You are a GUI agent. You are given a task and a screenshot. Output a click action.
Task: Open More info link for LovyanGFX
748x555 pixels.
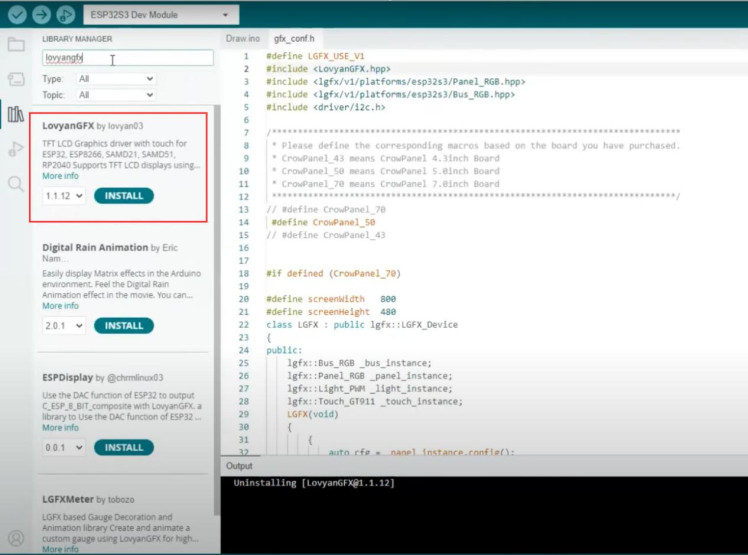click(x=60, y=176)
